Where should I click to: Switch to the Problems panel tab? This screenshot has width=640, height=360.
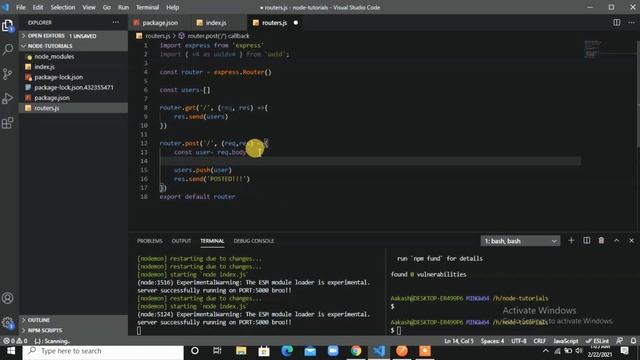pos(150,241)
